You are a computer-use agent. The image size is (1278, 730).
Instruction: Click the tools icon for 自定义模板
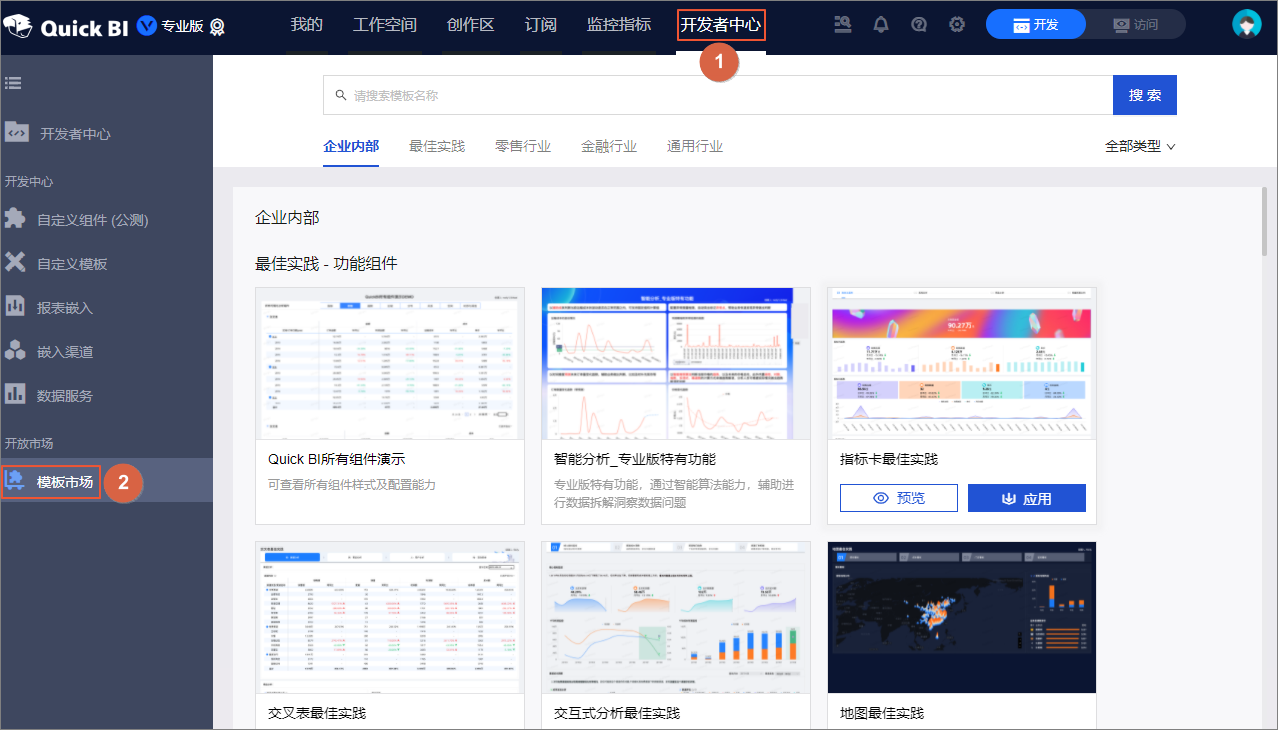(15, 263)
